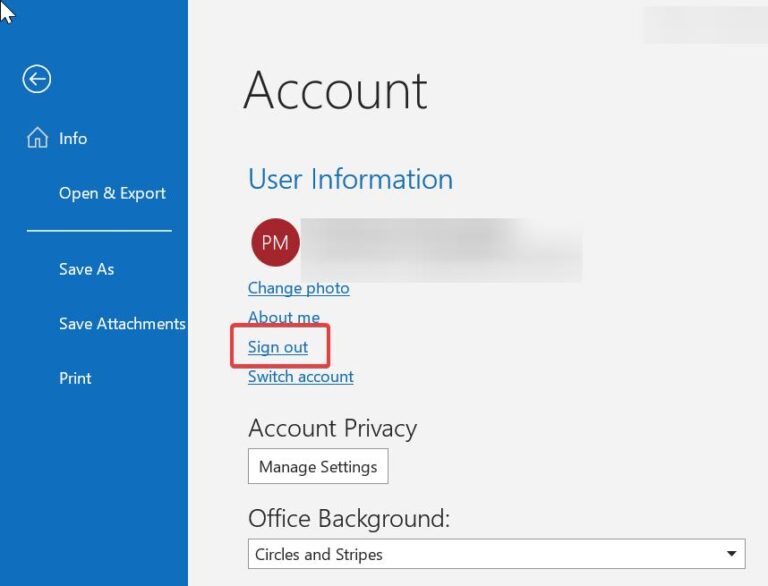Open the Info menu item
768x586 pixels.
[73, 139]
